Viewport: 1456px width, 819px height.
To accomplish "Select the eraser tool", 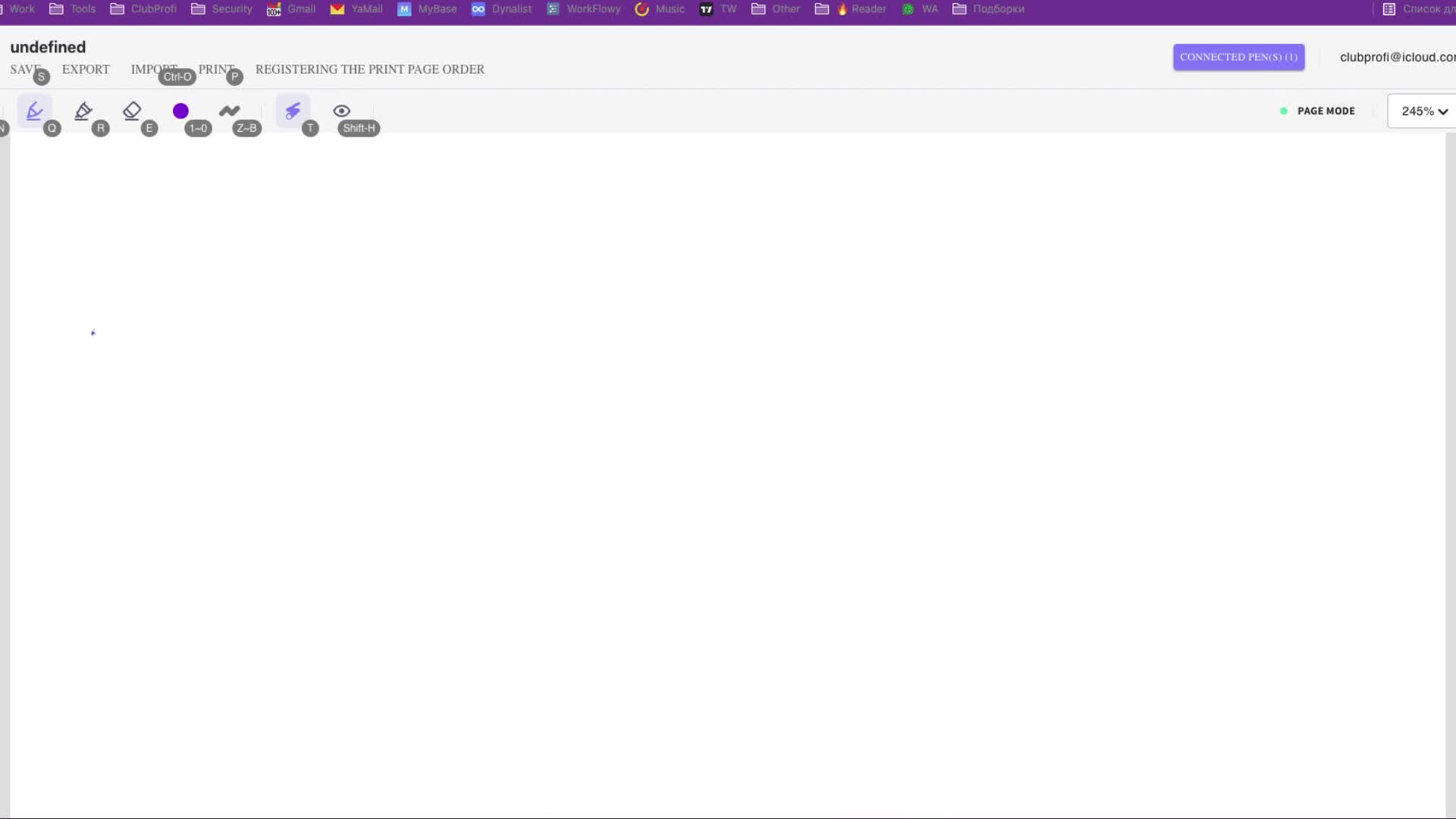I will coord(132,111).
